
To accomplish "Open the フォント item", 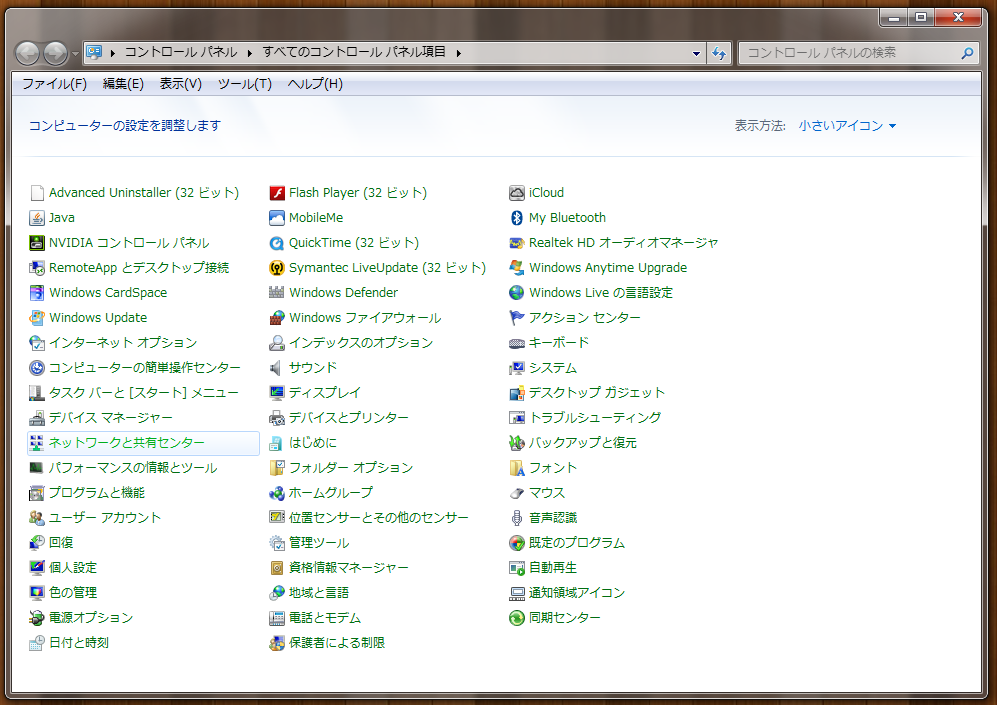I will pos(553,468).
